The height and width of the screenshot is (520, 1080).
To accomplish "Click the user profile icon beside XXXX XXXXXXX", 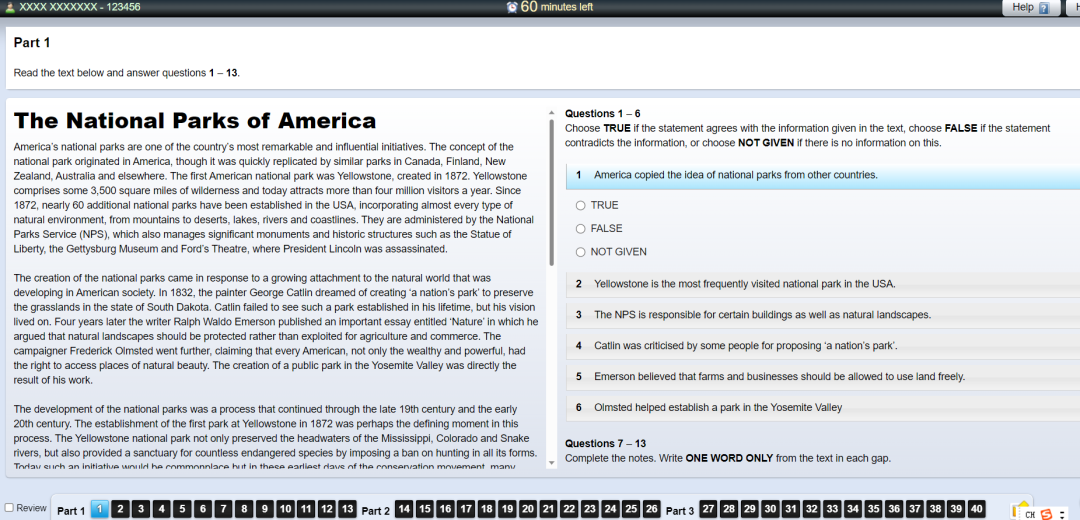I will pyautogui.click(x=10, y=7).
